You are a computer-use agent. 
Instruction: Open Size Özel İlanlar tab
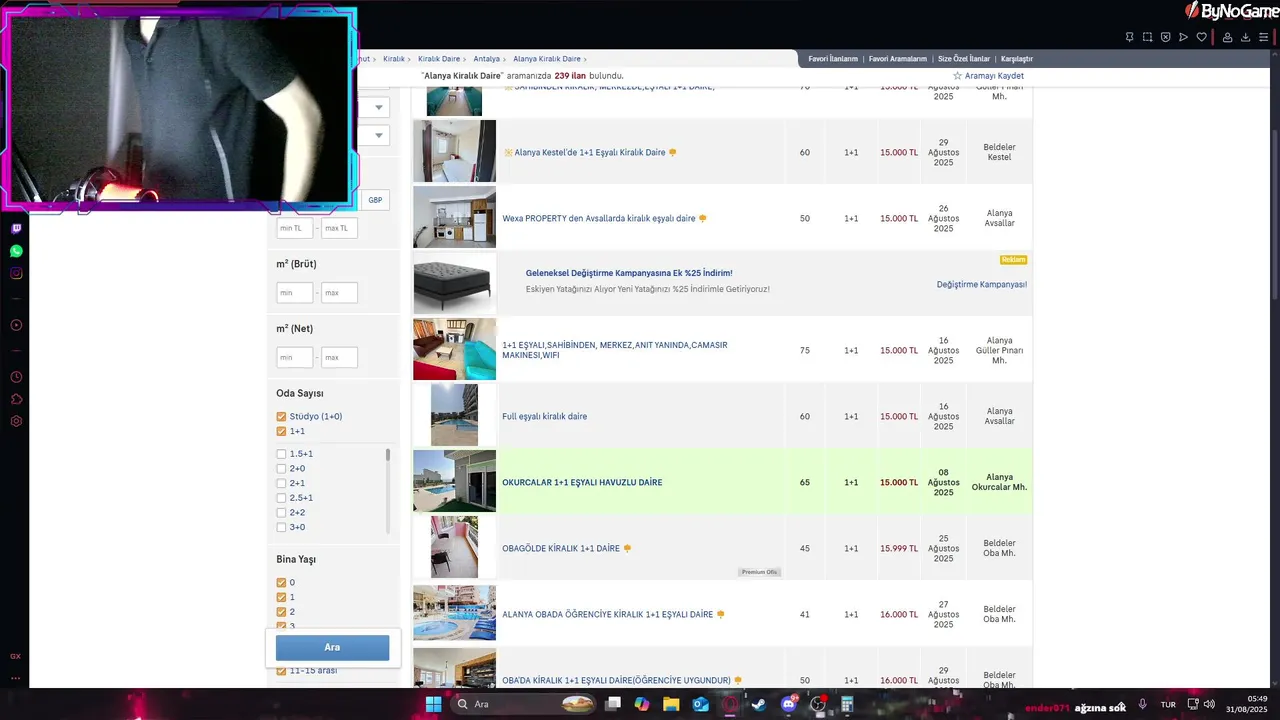point(964,59)
